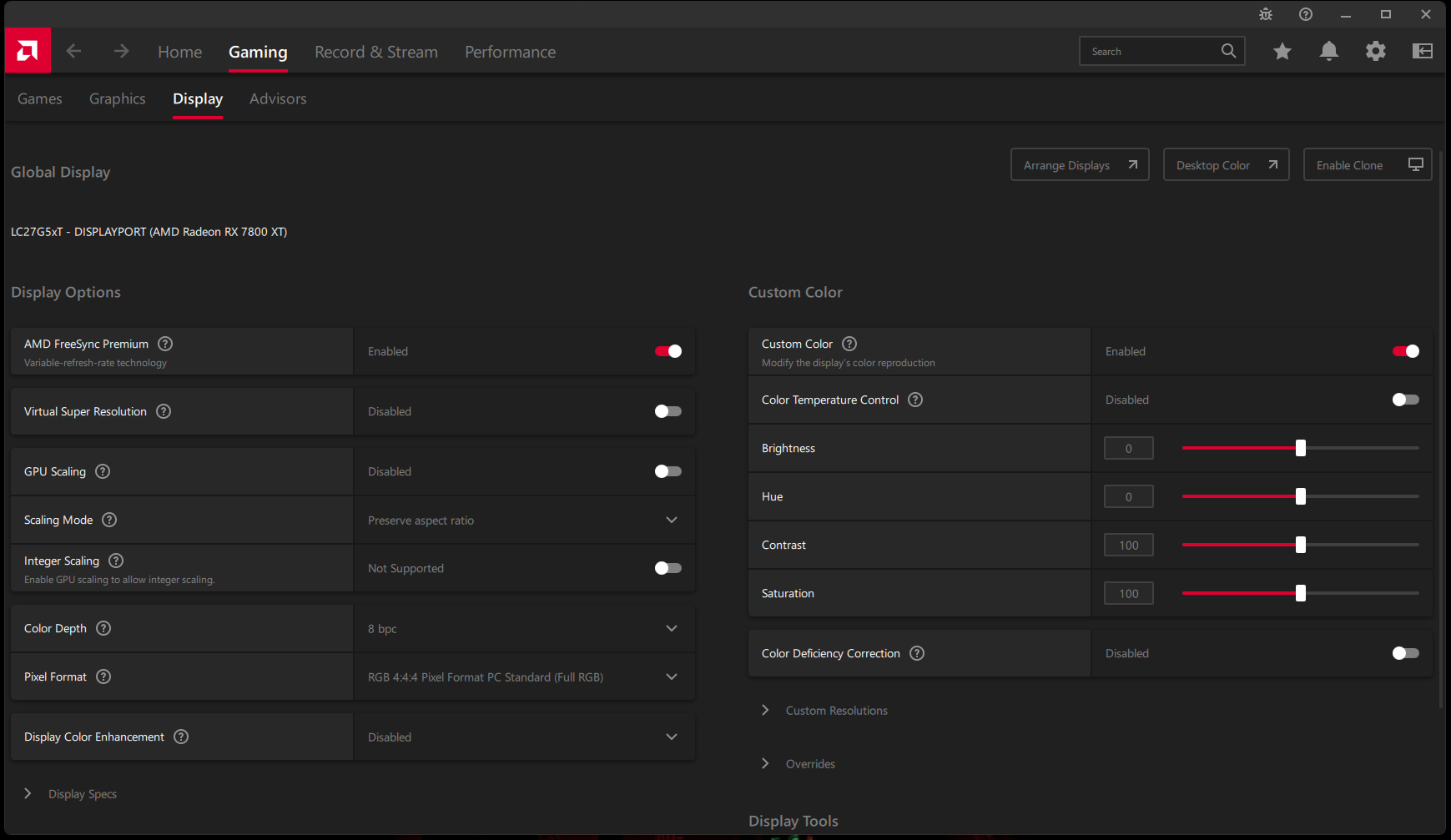Click the Saturation value box

(1129, 593)
